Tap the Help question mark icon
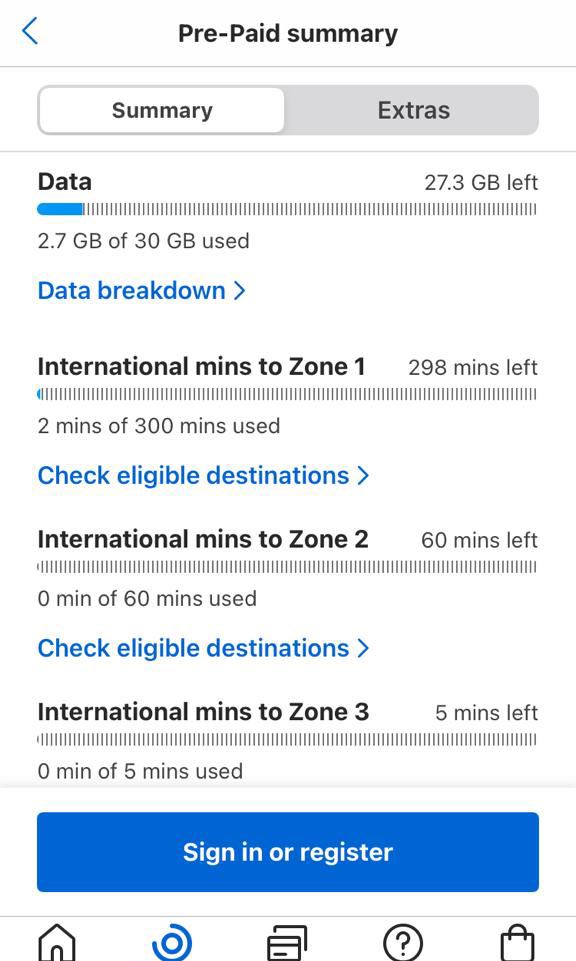576x961 pixels. click(x=402, y=941)
